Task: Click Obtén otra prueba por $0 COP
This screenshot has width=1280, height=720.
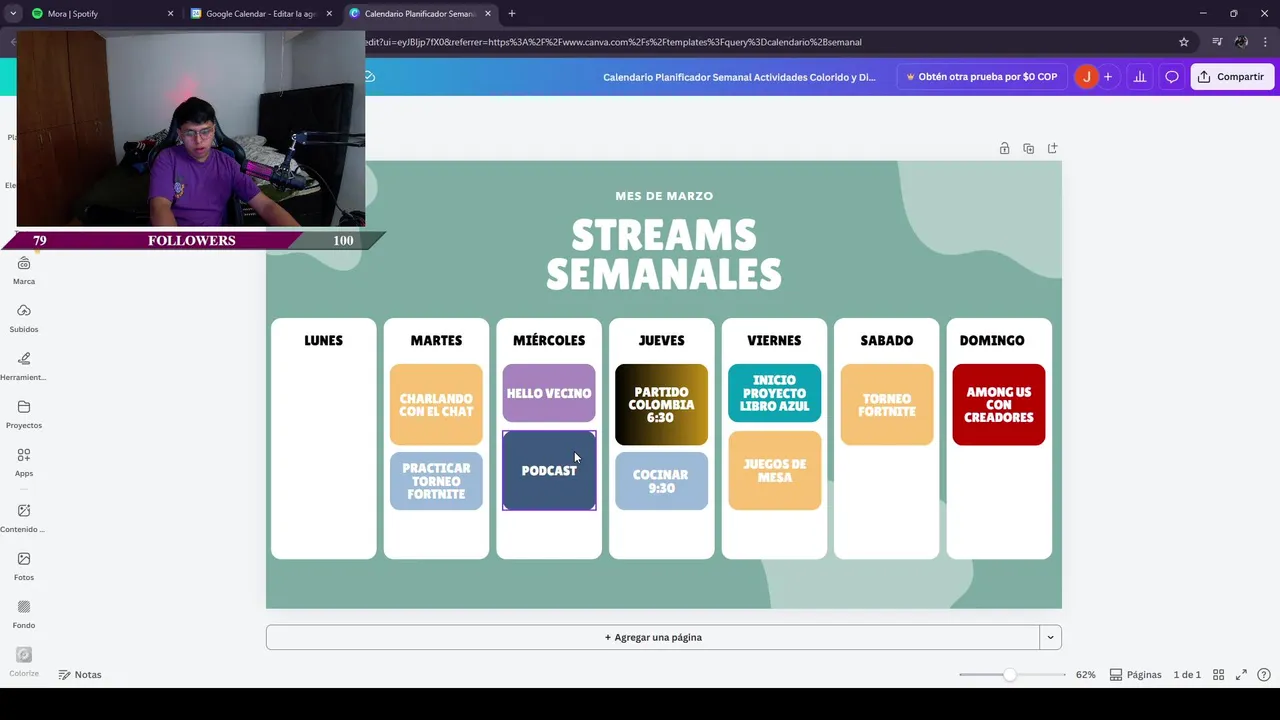Action: (x=981, y=77)
